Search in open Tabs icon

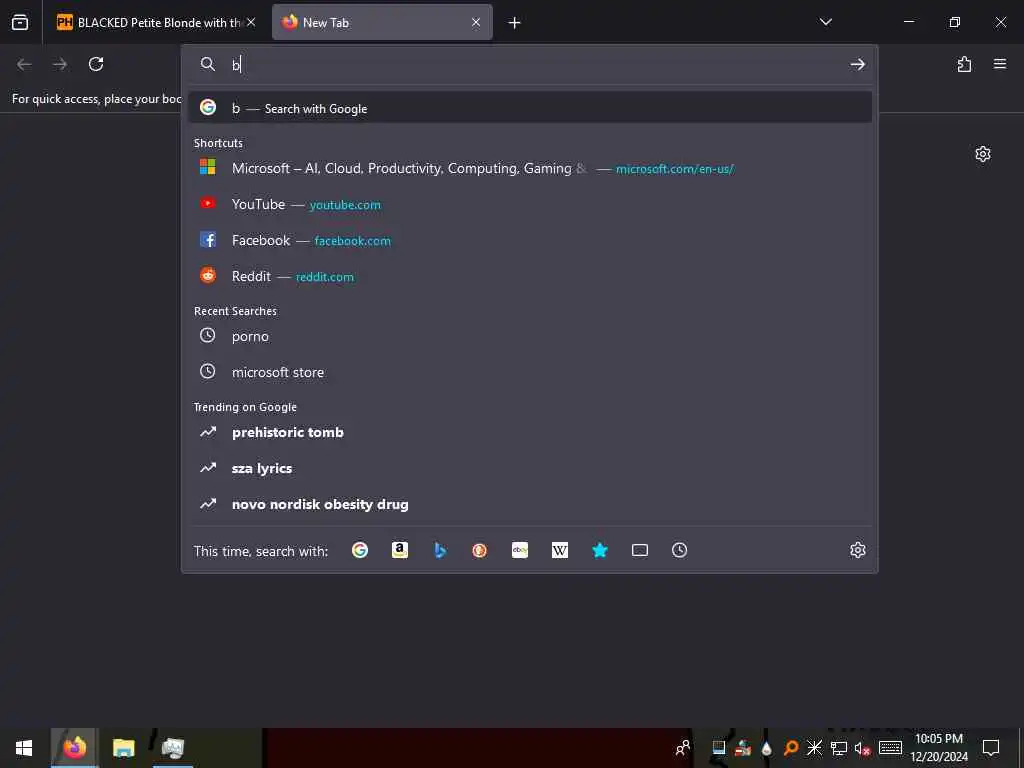(640, 551)
